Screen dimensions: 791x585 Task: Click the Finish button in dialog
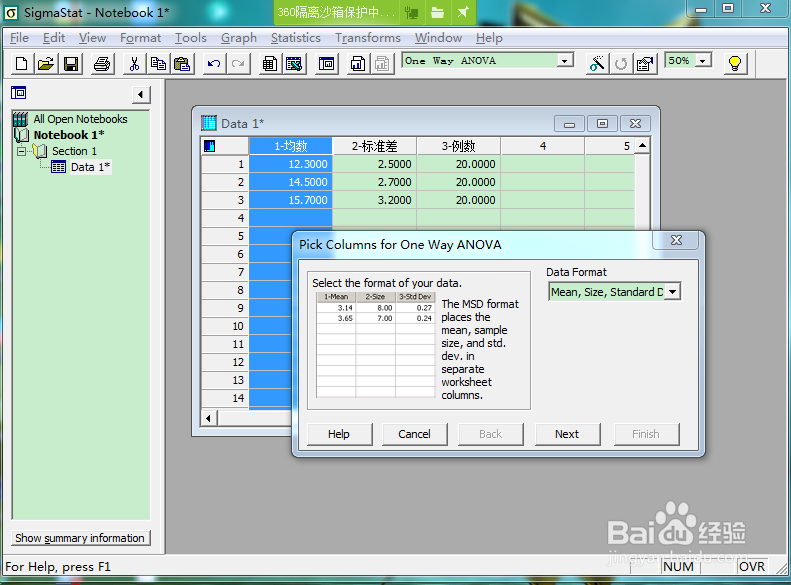(646, 434)
